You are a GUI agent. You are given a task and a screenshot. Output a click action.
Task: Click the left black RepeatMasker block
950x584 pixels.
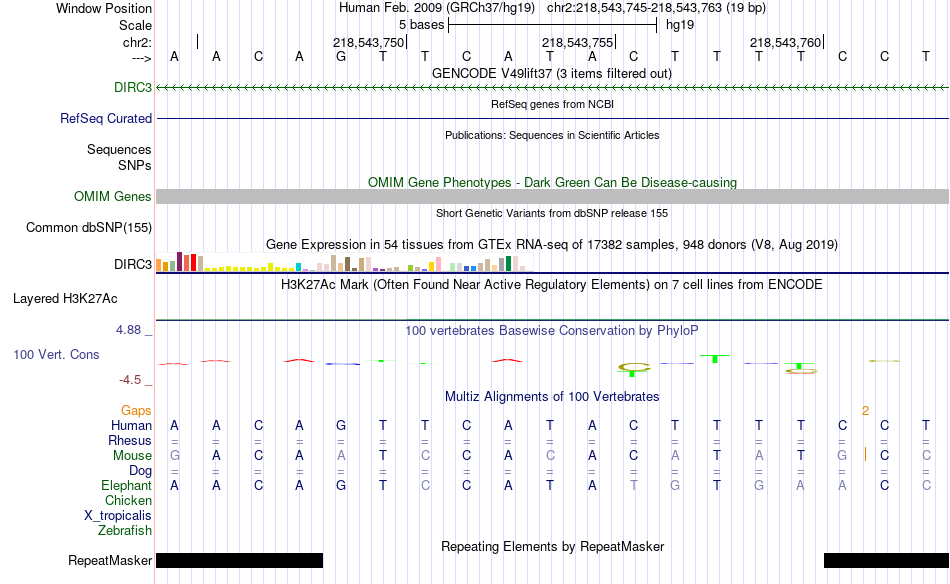[x=239, y=560]
